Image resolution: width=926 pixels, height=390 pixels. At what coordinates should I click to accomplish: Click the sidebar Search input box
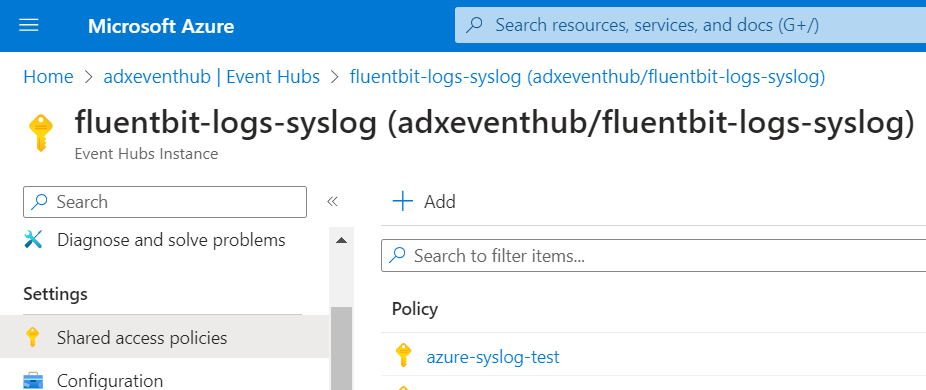[165, 202]
